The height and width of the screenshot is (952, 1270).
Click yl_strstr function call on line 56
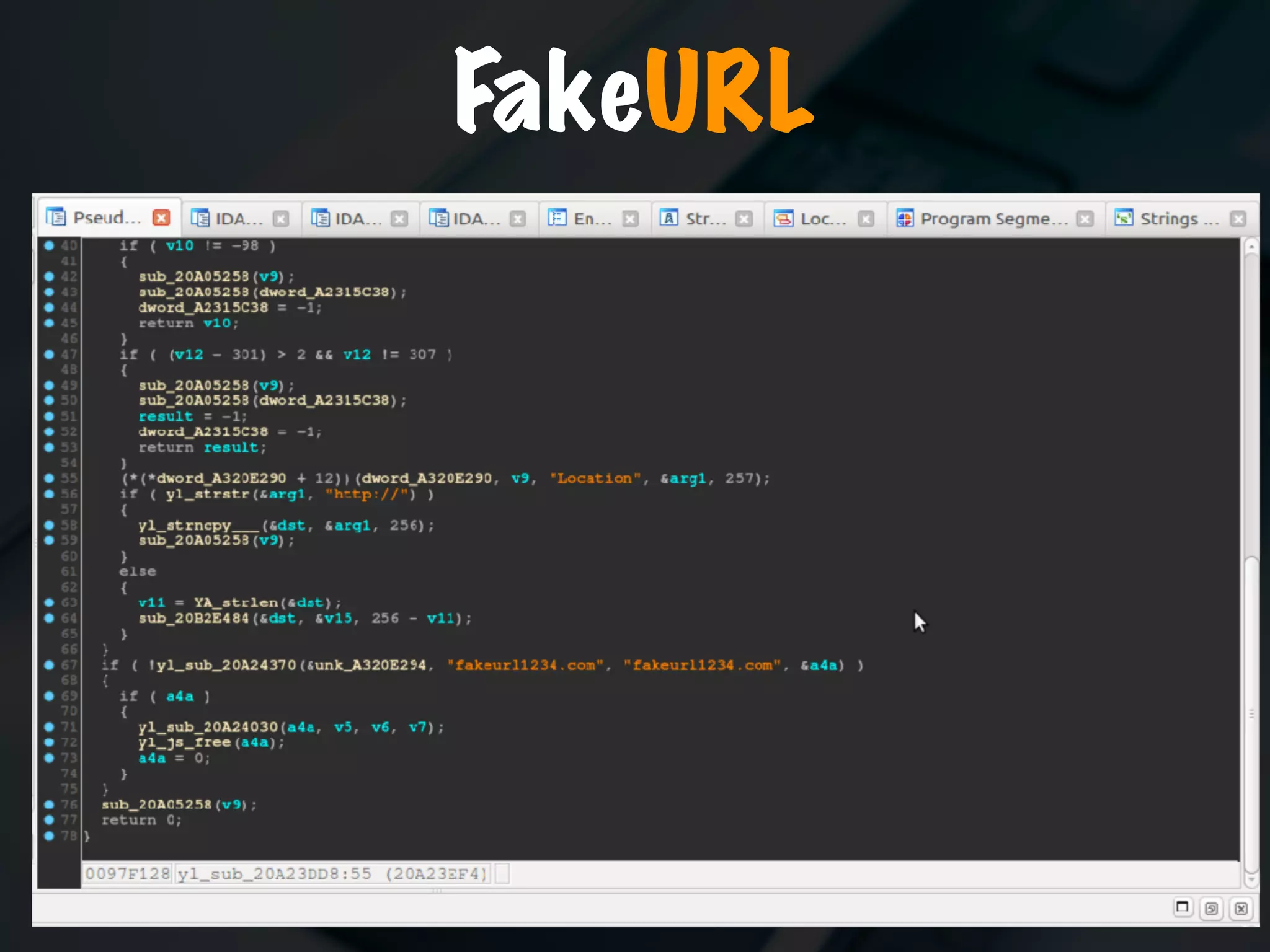click(x=207, y=494)
